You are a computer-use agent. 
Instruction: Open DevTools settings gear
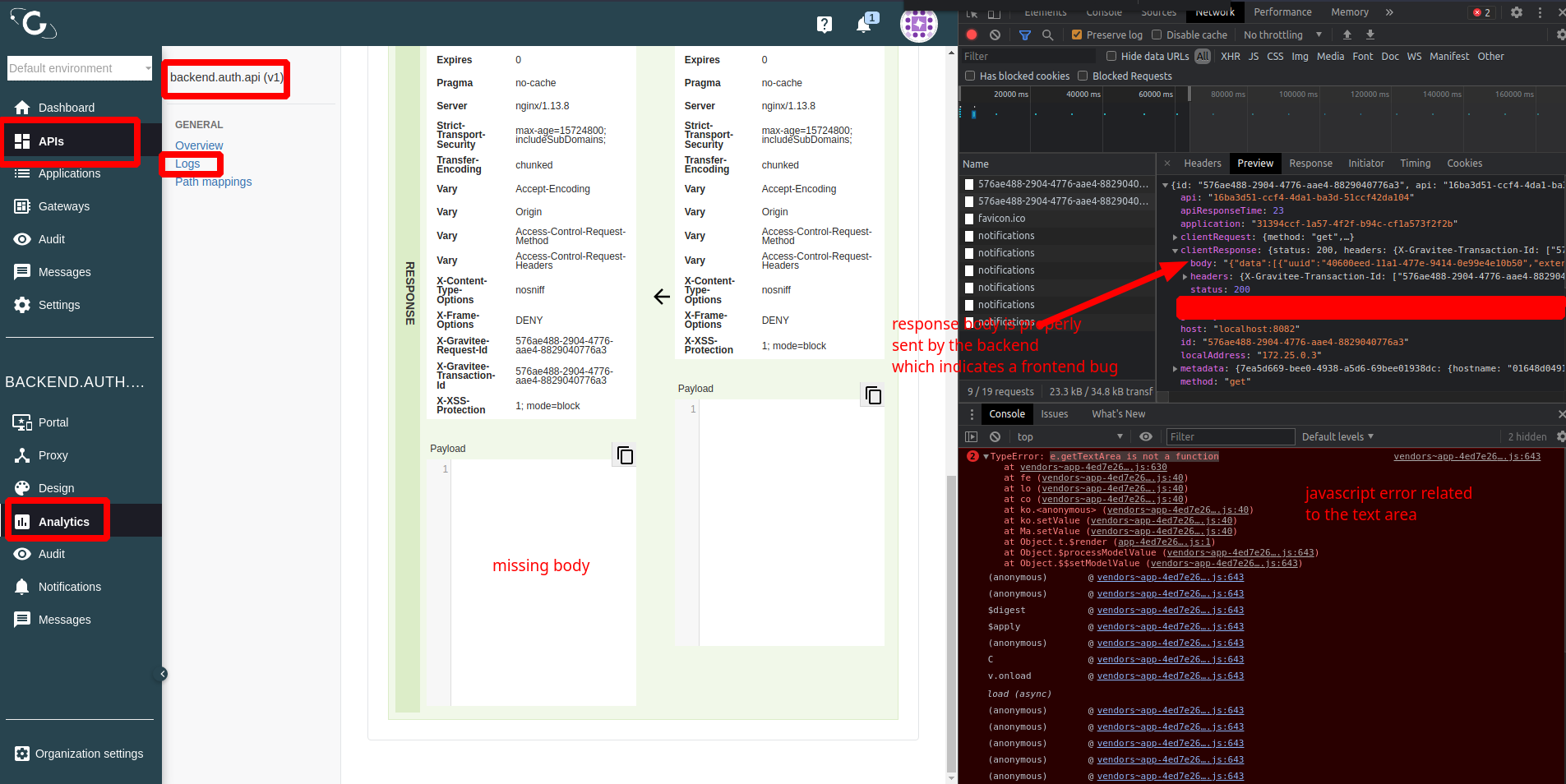[1516, 12]
